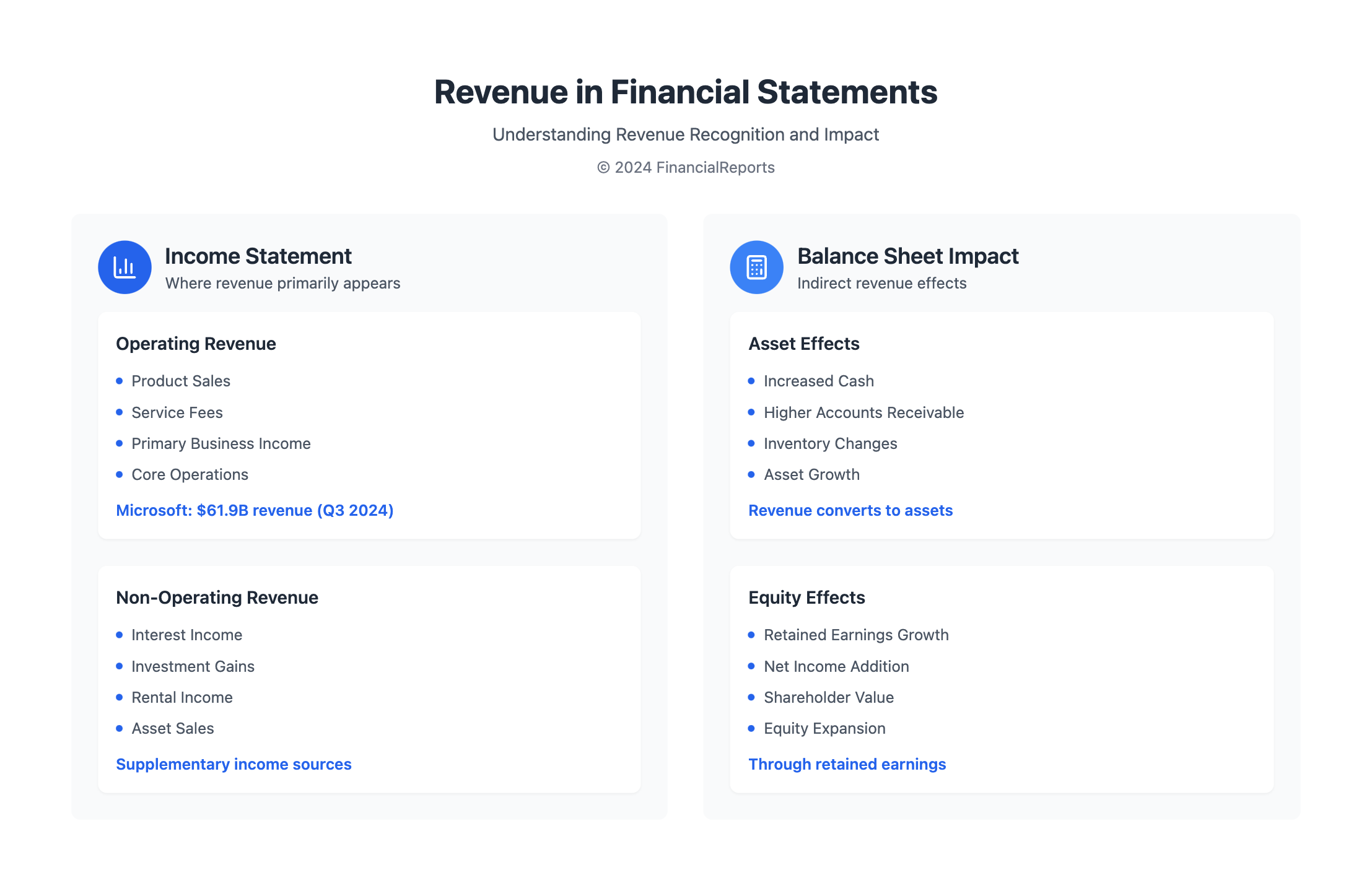Viewport: 1372px width, 891px height.
Task: Click the Balance Sheet Impact heading
Action: pos(907,256)
